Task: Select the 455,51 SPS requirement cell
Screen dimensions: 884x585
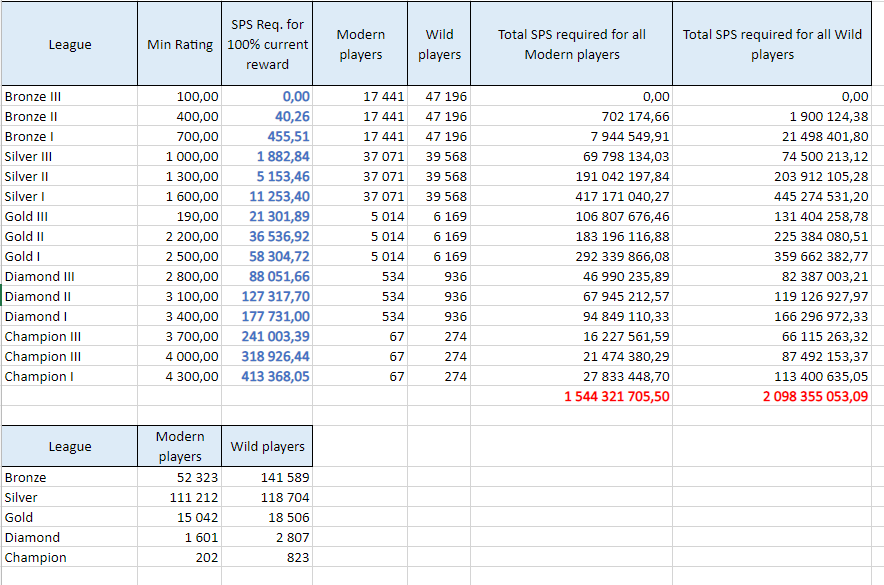Action: (x=267, y=136)
